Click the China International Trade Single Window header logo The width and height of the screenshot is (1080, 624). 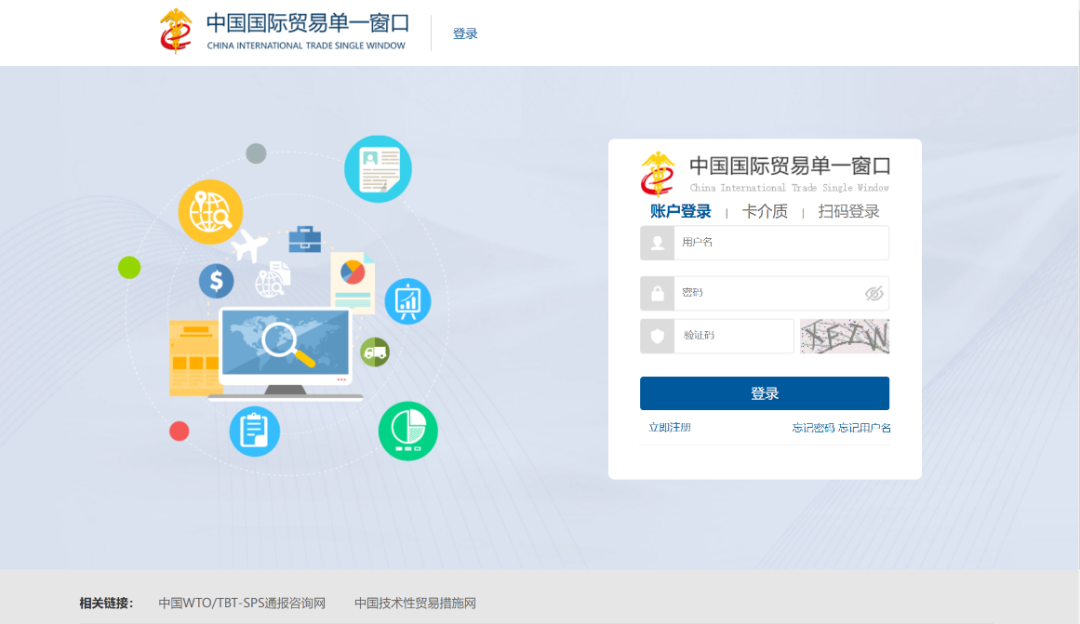[284, 31]
